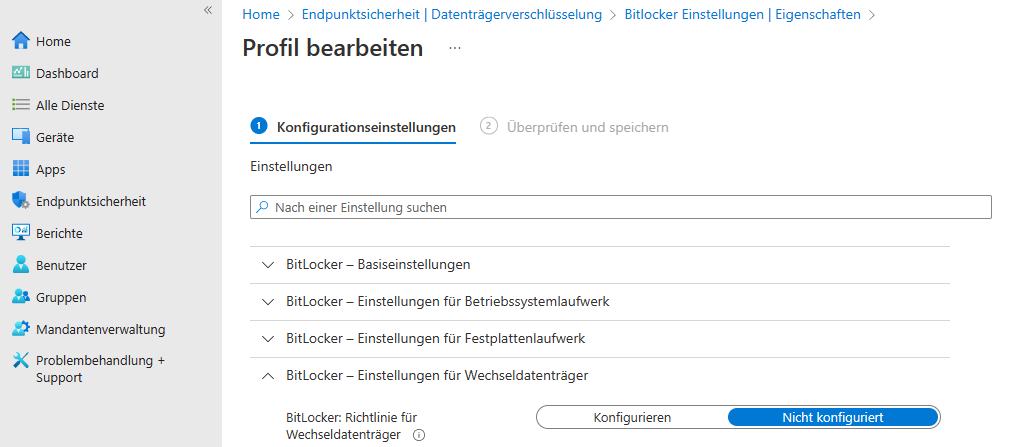Click the Nach einer Einstellung suchen field
The height and width of the screenshot is (447, 1018).
pyautogui.click(x=621, y=208)
